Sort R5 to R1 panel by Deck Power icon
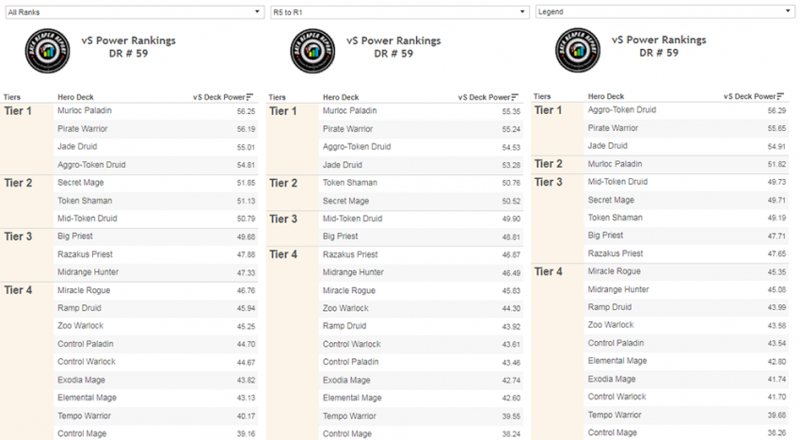This screenshot has height=440, width=800. click(x=515, y=97)
